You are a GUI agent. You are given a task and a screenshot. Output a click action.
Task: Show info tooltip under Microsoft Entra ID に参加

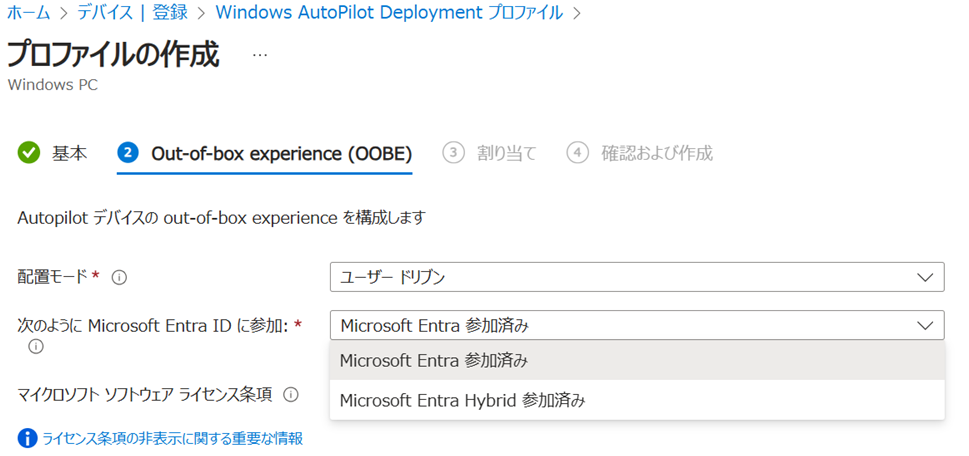35,347
